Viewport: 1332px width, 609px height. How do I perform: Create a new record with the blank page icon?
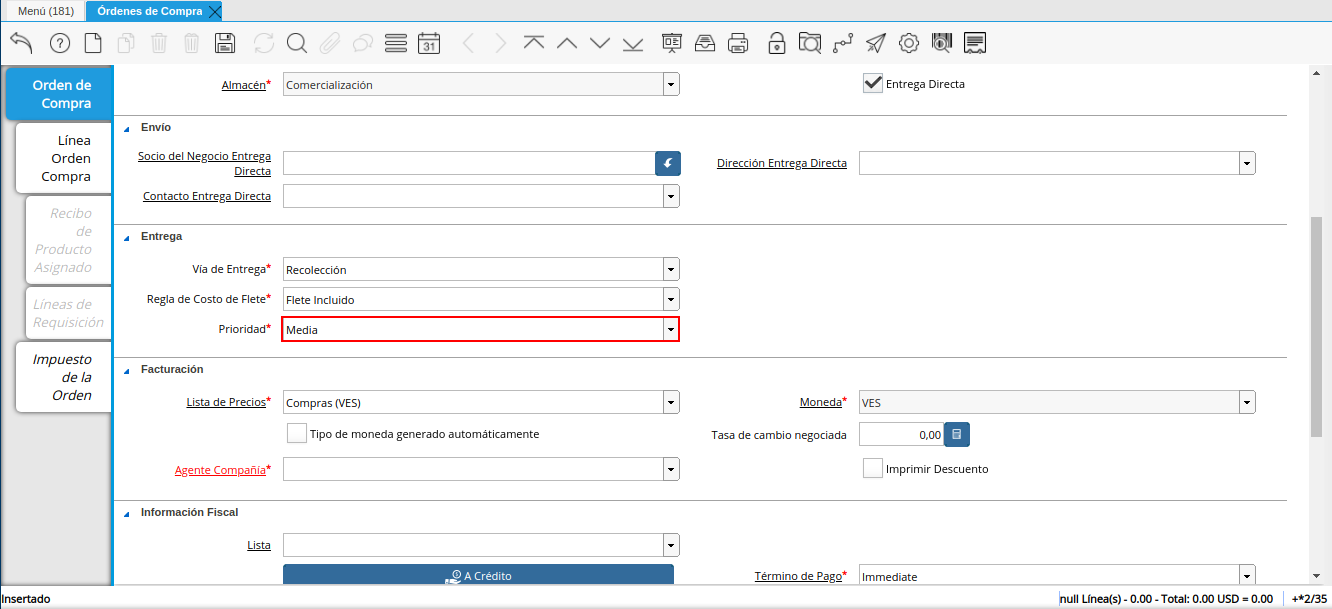click(93, 43)
